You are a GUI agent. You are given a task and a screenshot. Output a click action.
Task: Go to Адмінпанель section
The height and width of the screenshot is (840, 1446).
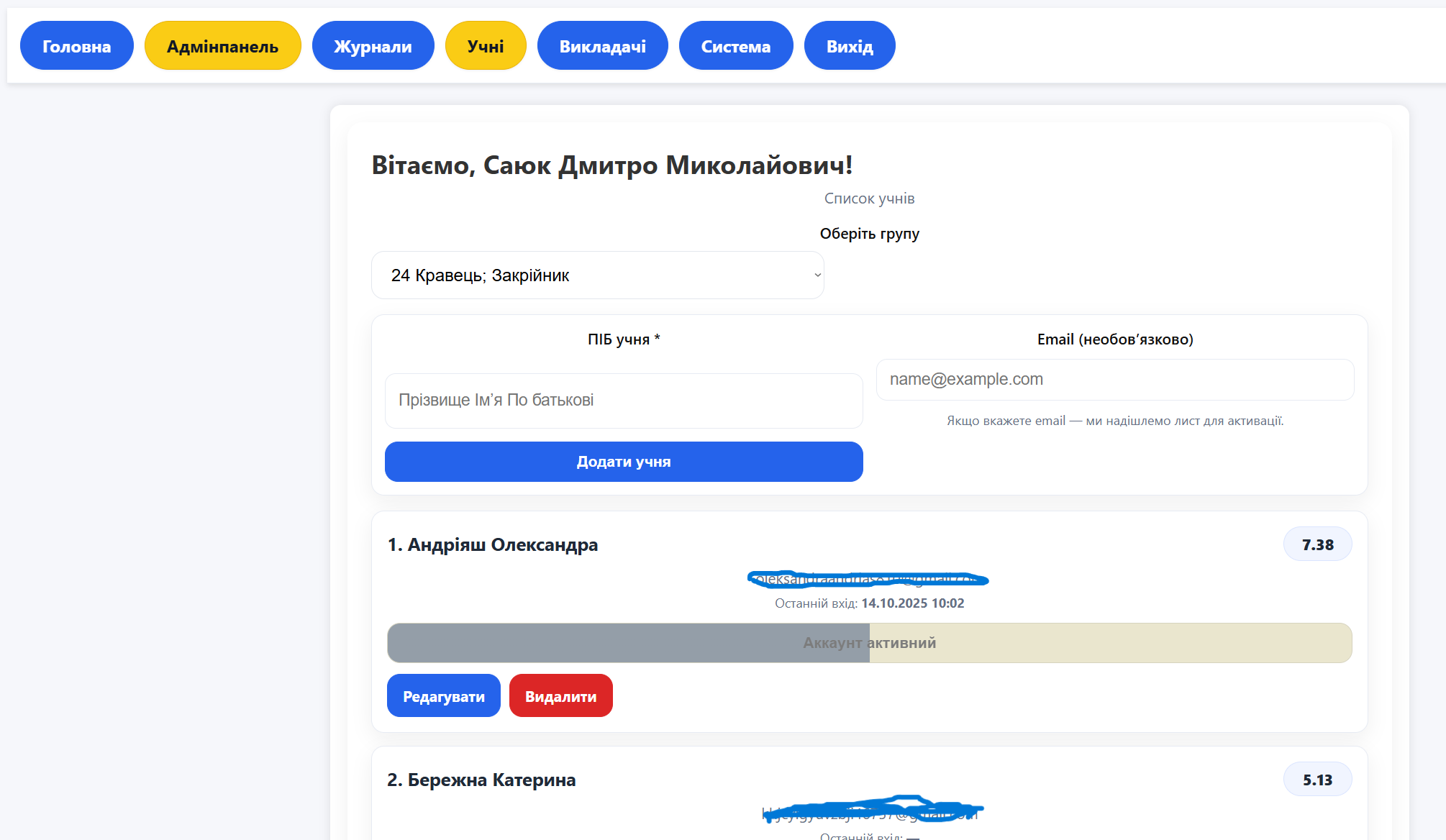point(222,46)
